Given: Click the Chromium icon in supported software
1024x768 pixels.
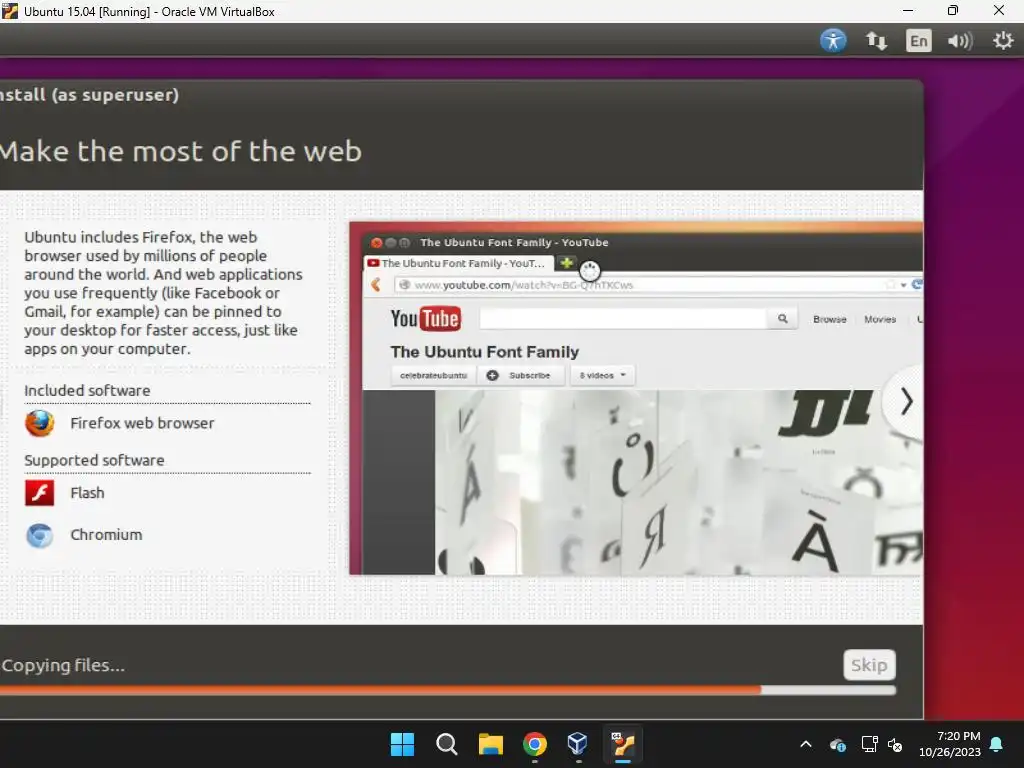Looking at the screenshot, I should click(39, 536).
